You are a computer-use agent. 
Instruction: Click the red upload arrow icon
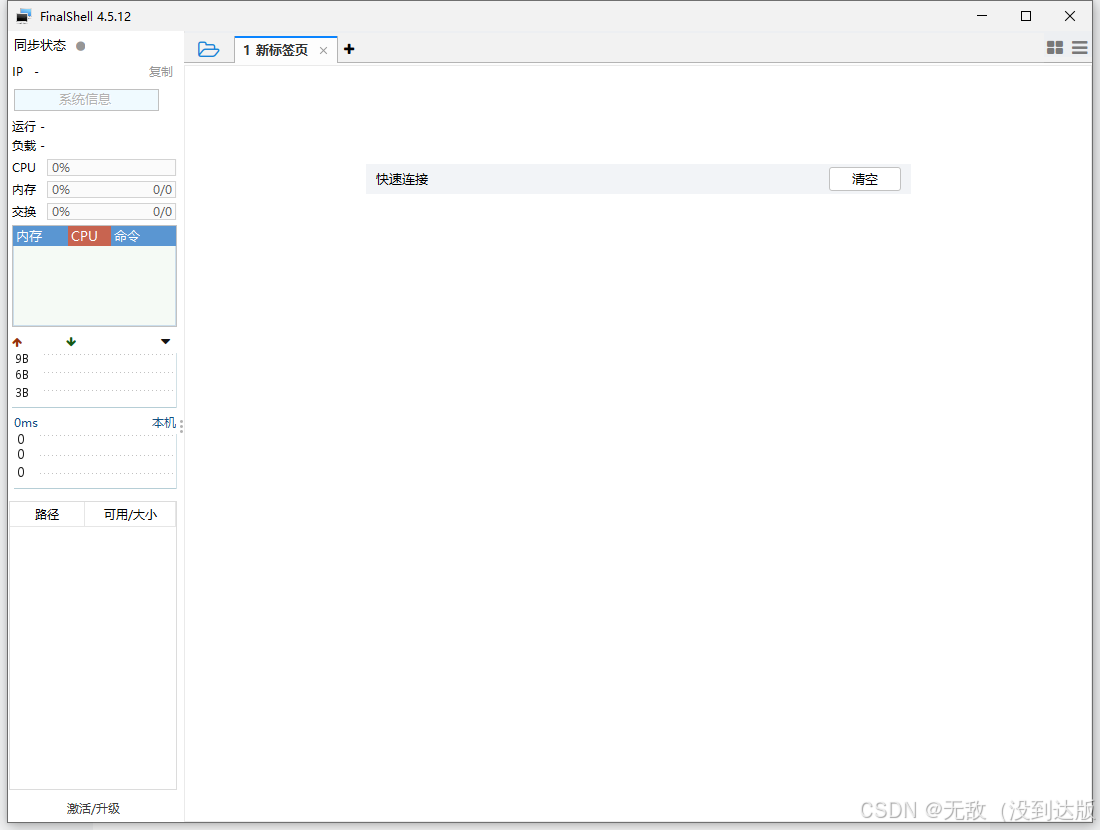click(17, 342)
